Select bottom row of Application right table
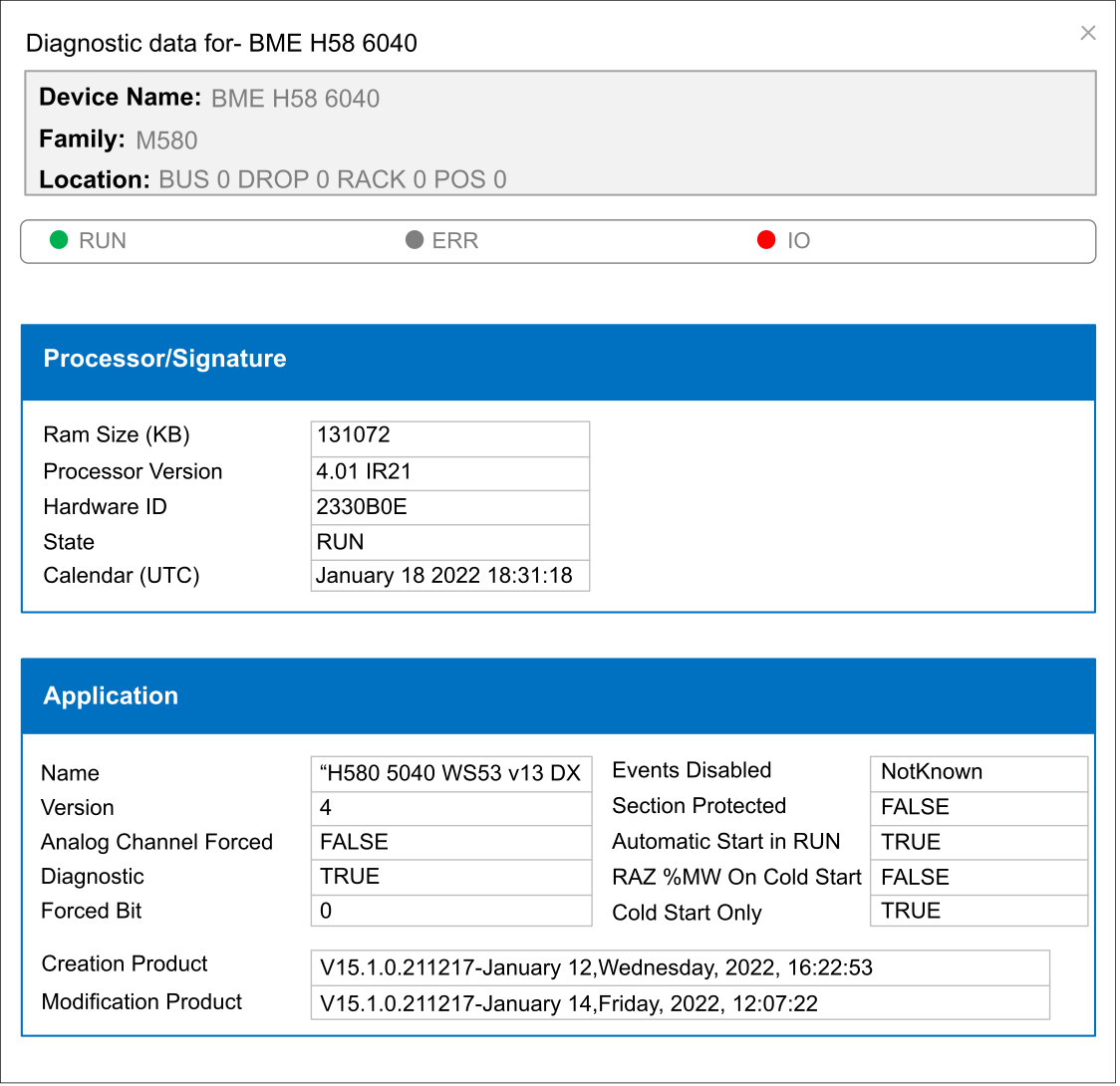This screenshot has height=1086, width=1120. tap(979, 911)
